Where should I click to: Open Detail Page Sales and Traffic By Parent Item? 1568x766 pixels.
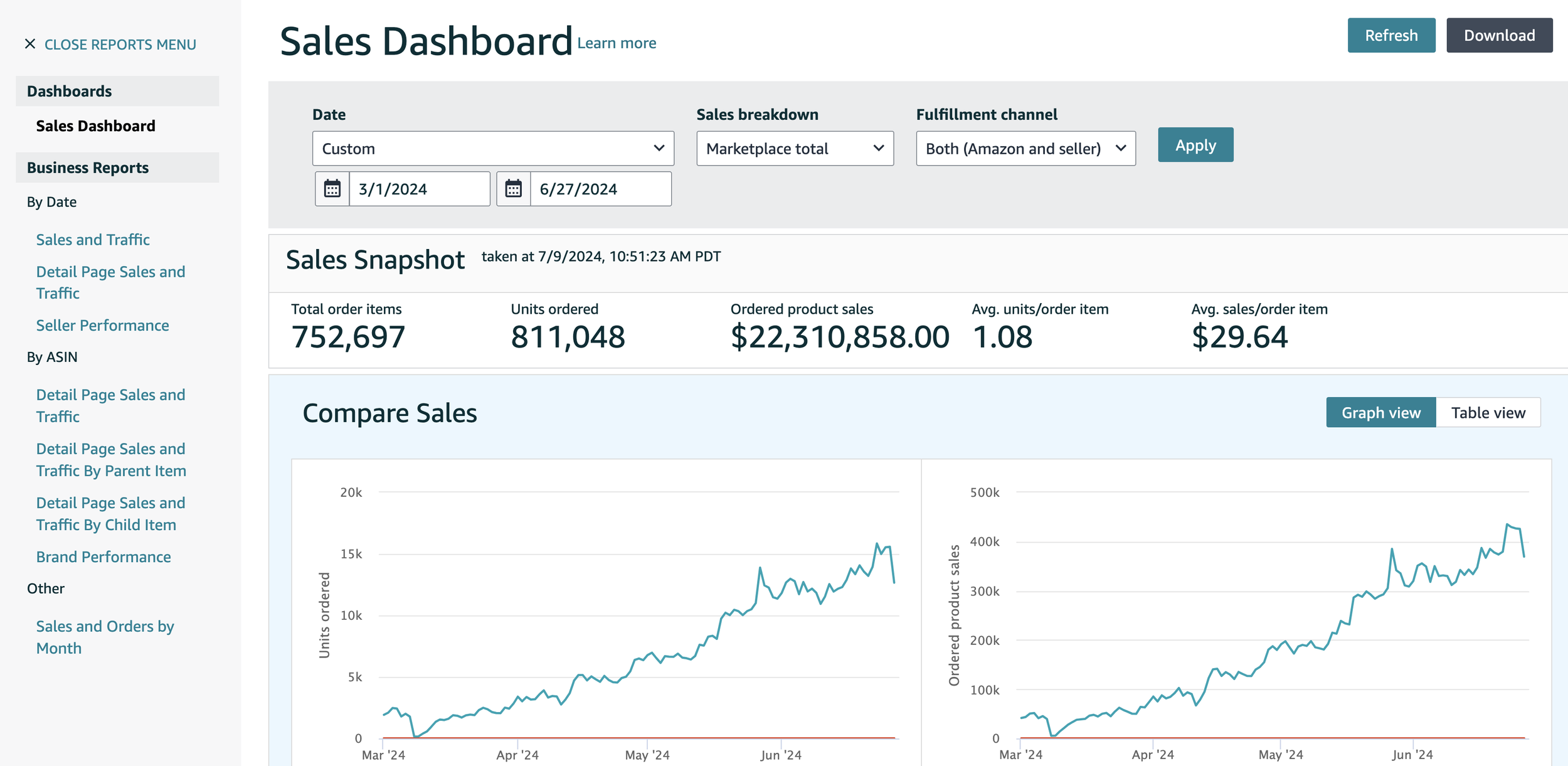[x=111, y=459]
